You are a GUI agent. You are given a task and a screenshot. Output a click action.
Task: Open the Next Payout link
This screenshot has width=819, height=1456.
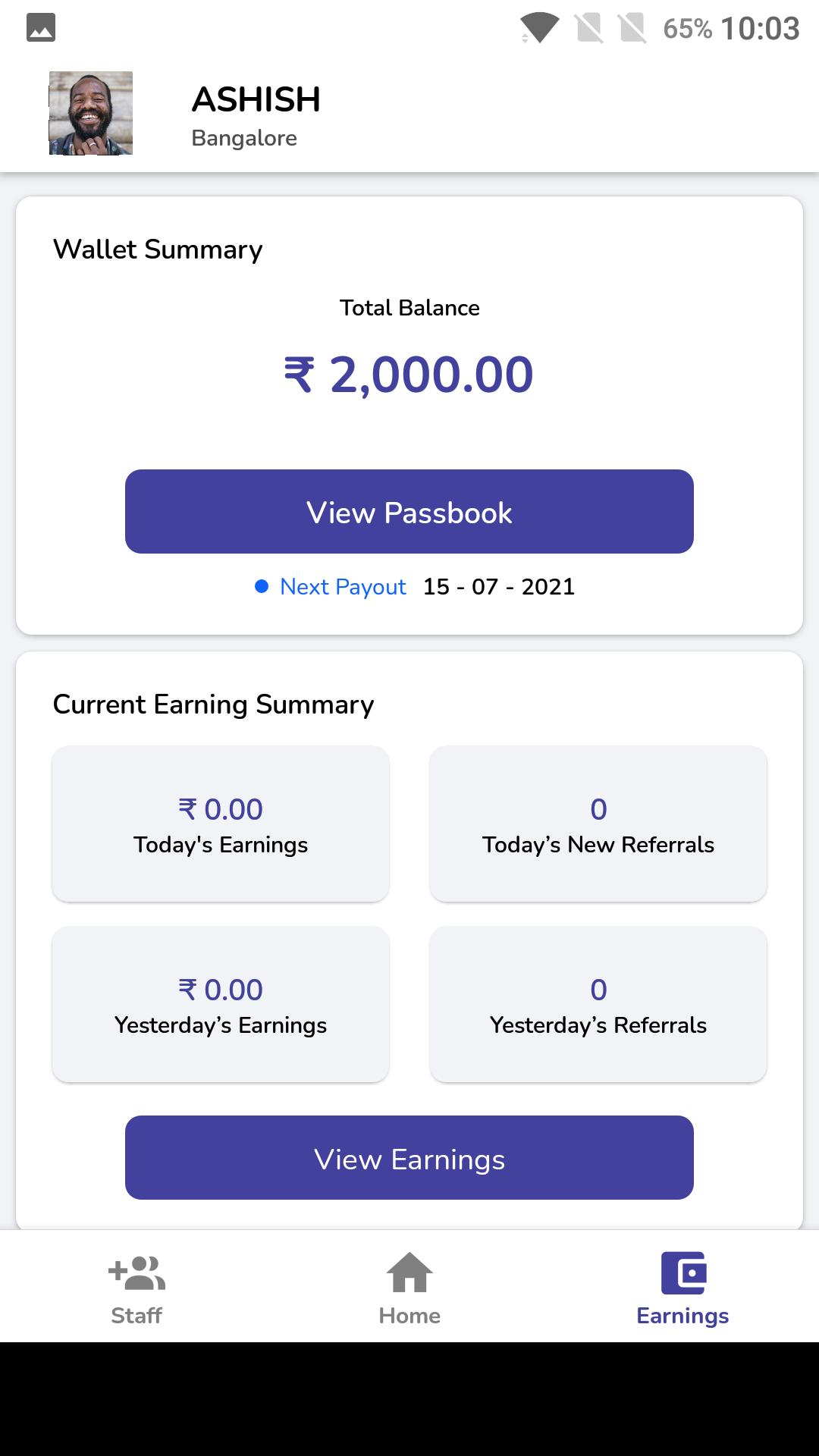click(343, 587)
